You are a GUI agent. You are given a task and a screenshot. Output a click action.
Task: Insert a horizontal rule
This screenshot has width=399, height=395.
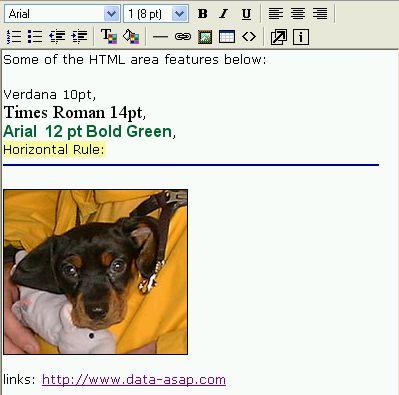coord(160,37)
